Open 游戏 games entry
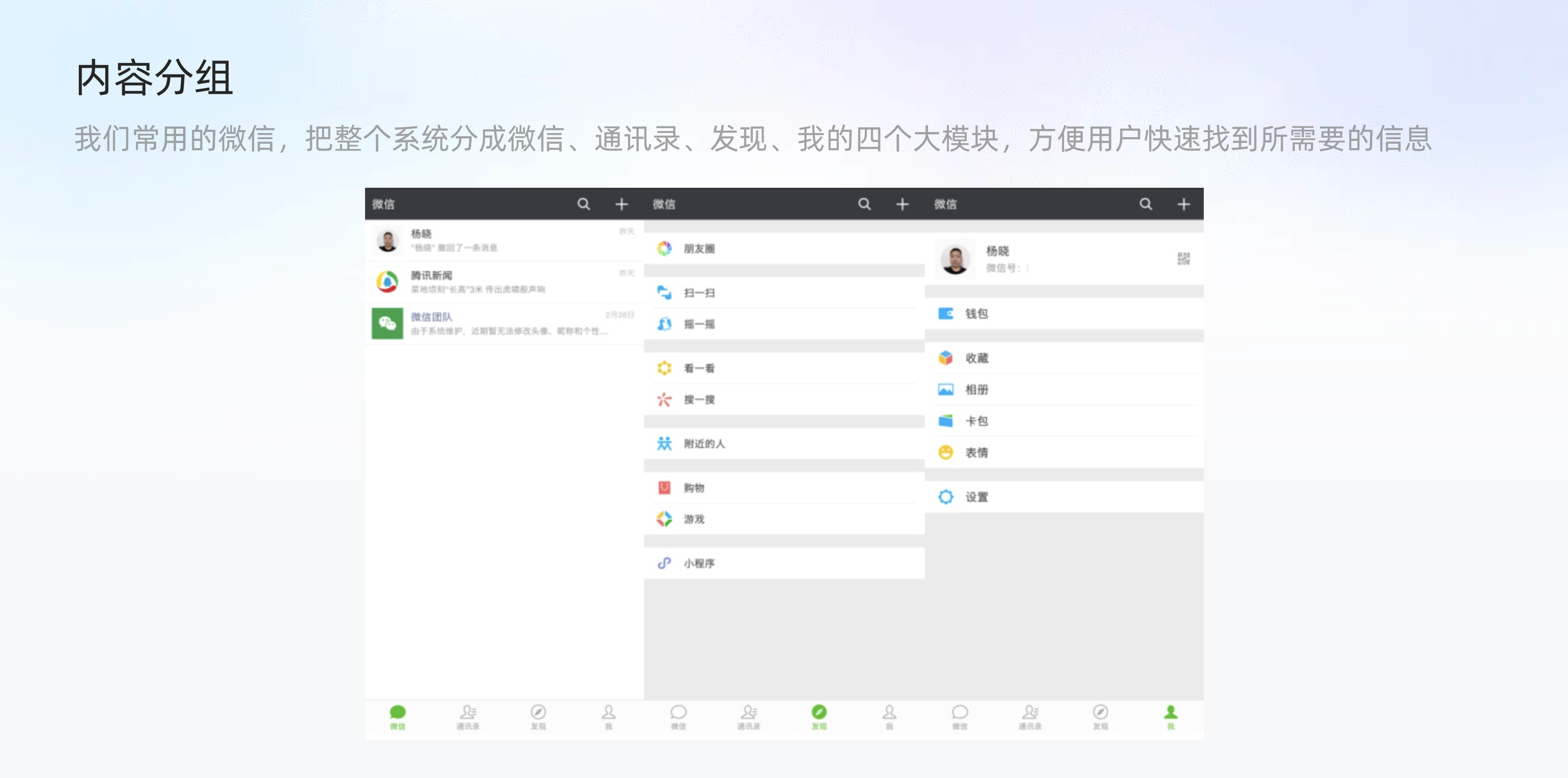 pos(693,519)
